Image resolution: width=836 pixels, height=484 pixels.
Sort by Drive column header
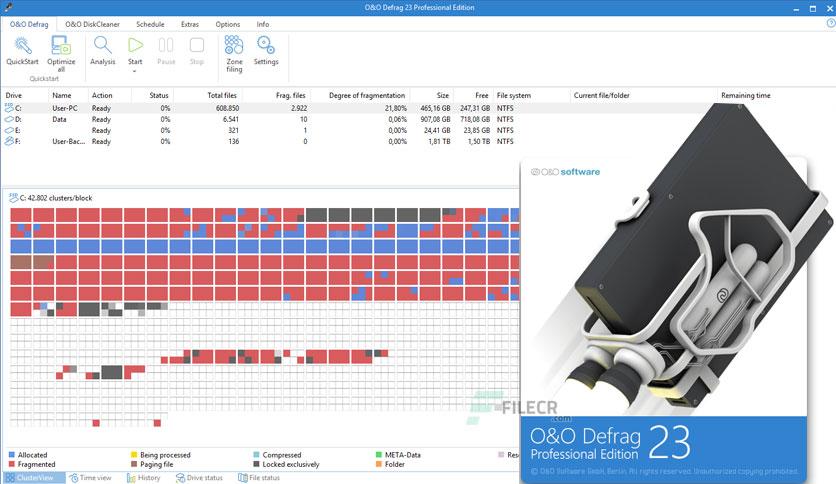click(x=13, y=95)
